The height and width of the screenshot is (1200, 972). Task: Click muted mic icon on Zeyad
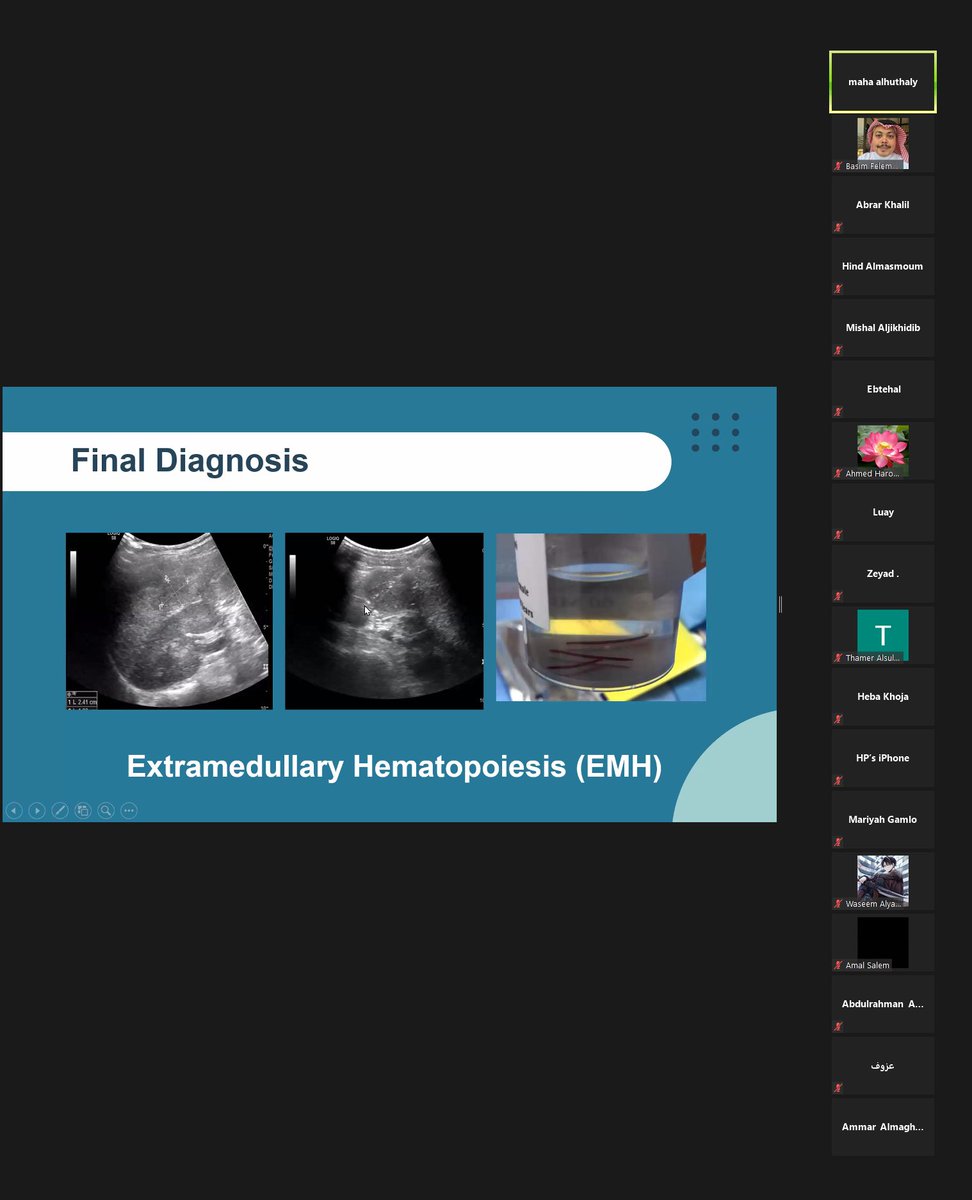point(839,596)
